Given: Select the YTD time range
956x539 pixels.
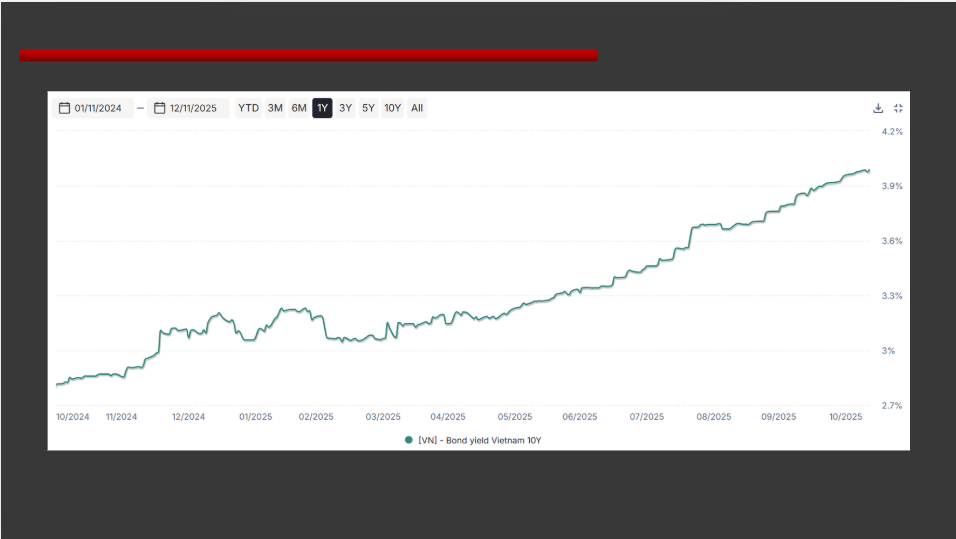Looking at the screenshot, I should pos(248,108).
